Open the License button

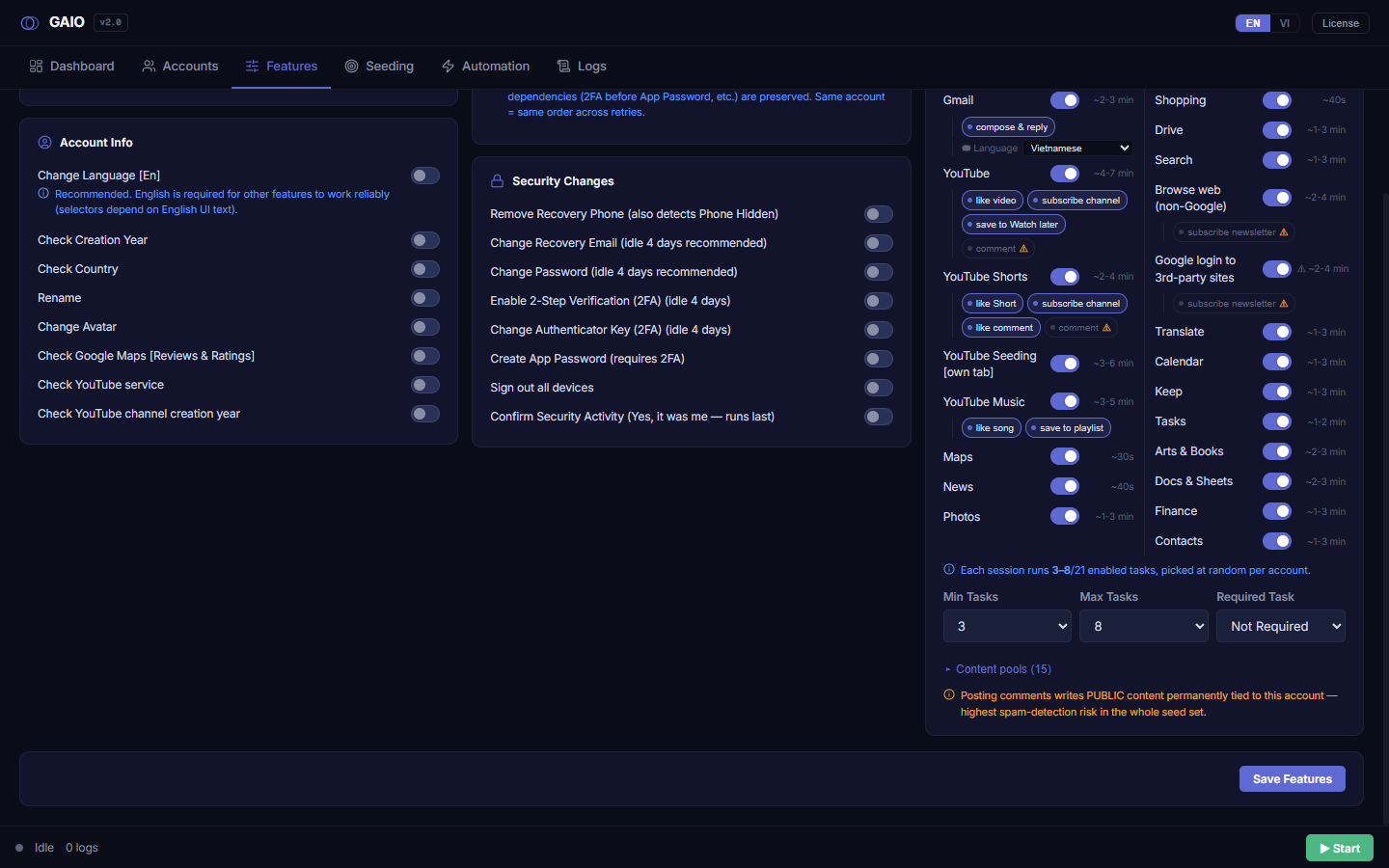click(1341, 23)
